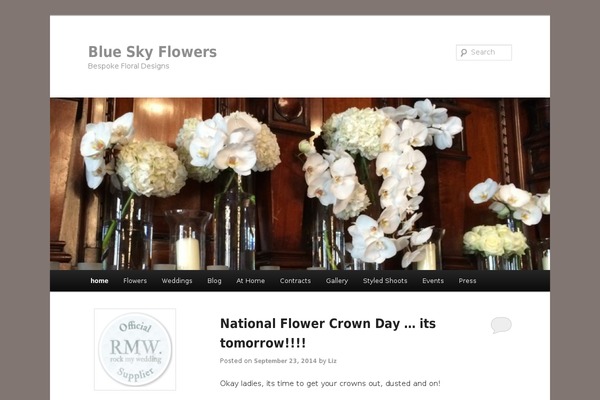
Task: Open the Press menu item
Action: (x=467, y=281)
